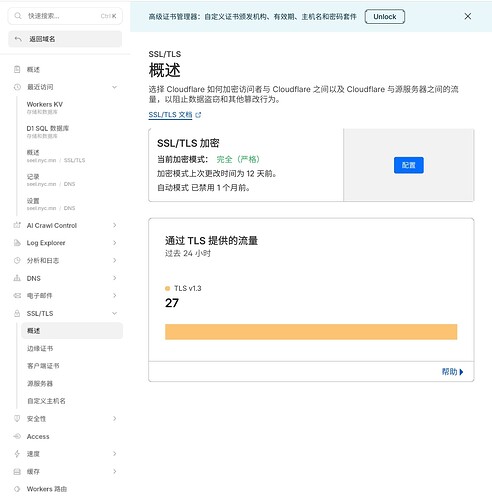492x500 pixels.
Task: Click the AI Crawl Control icon
Action: pyautogui.click(x=17, y=225)
